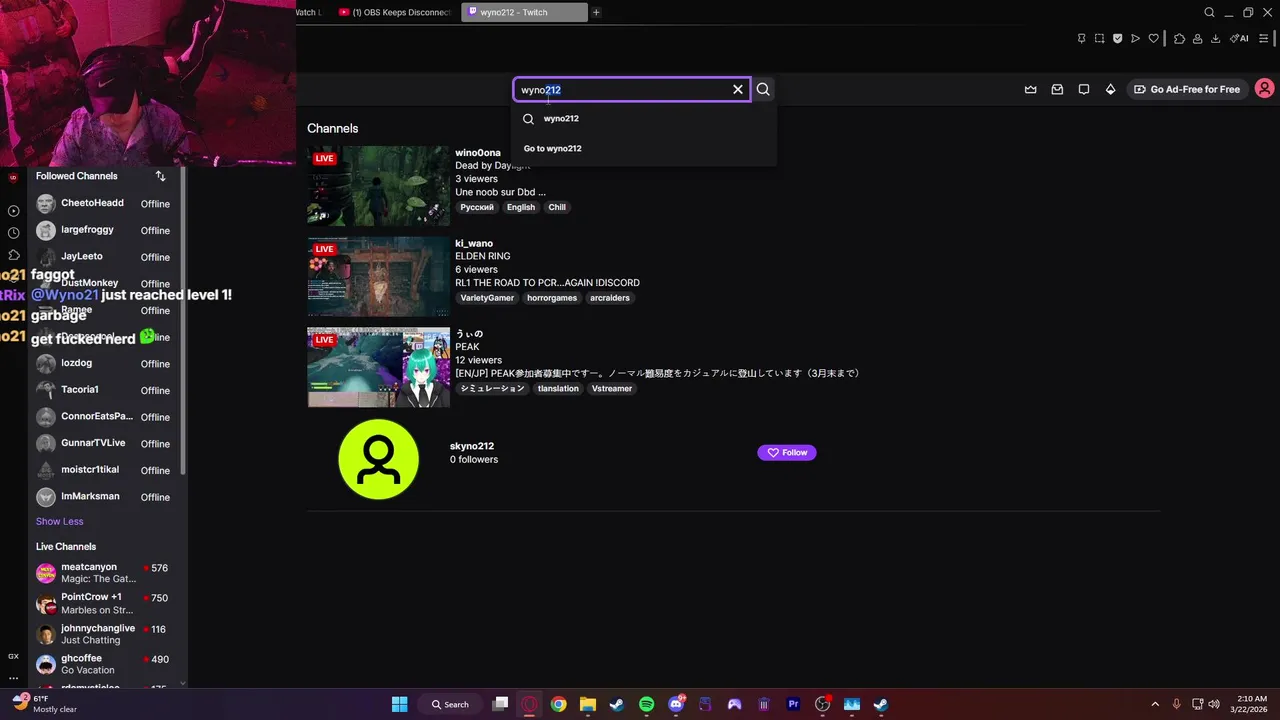Screen dimensions: 1280x720
Task: Open the ki_wano channel name link
Action: click(474, 243)
